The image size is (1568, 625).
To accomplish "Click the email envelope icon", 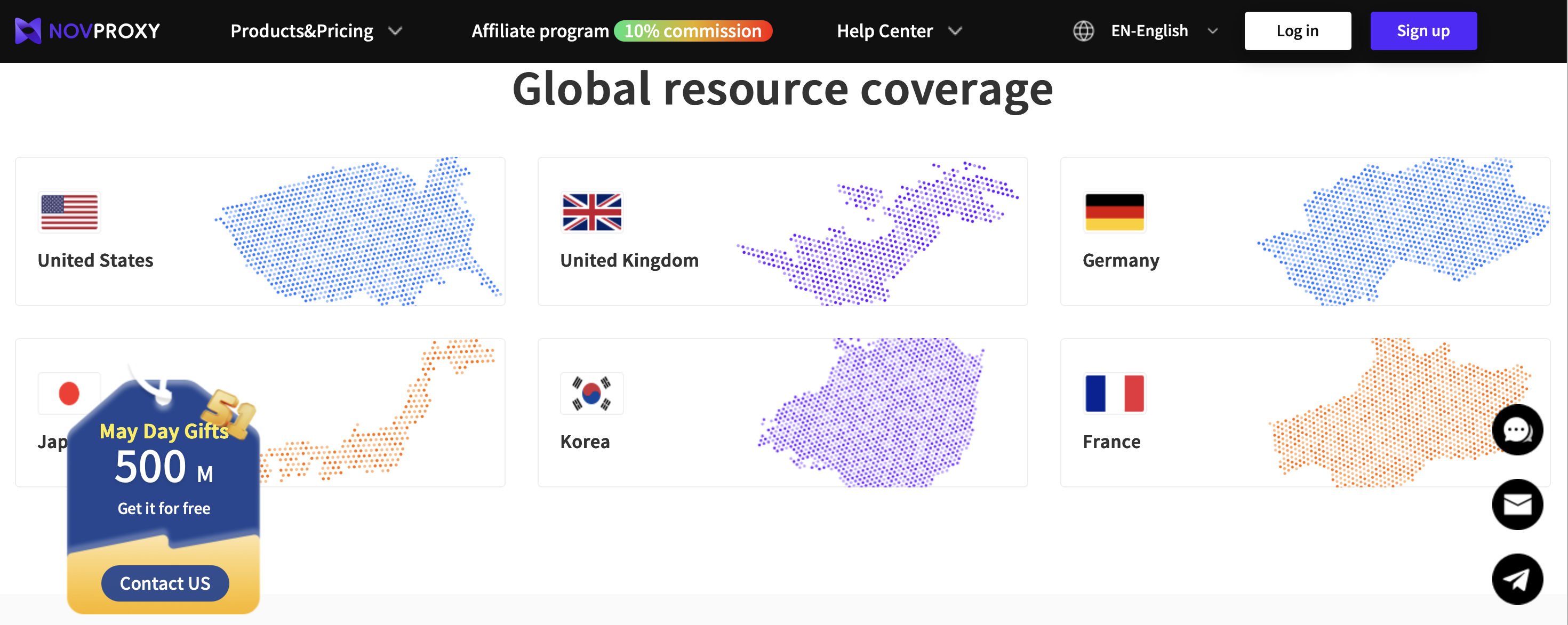I will 1516,504.
